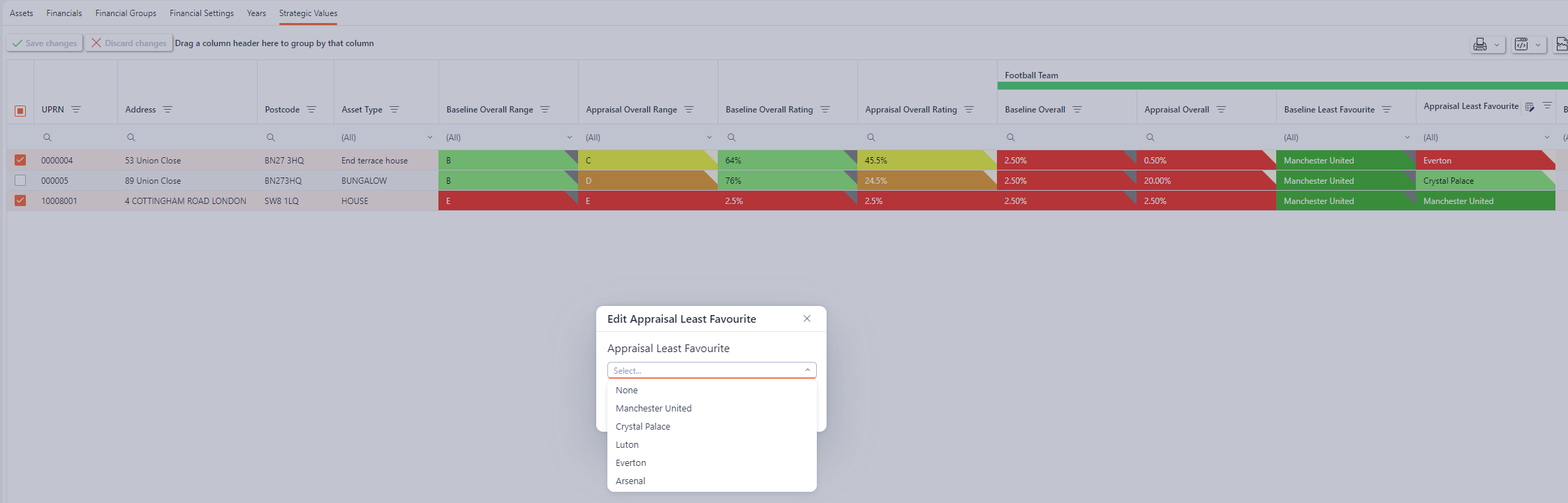Open Appraisal Overall Rating header filter icon
Image resolution: width=1568 pixels, height=503 pixels.
(x=969, y=110)
